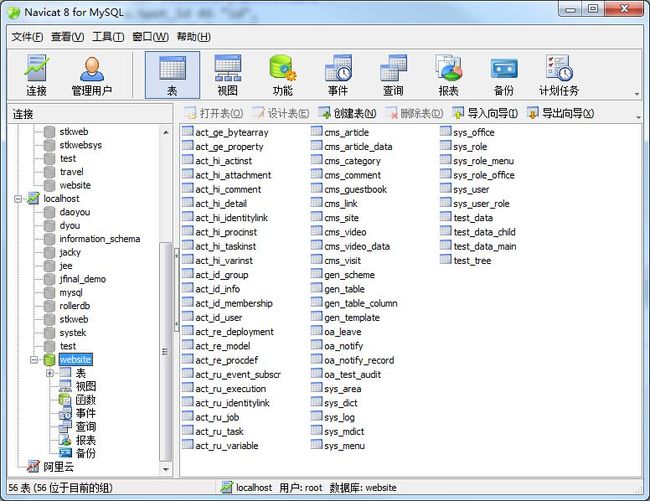Select table oa_notify_record
The height and width of the screenshot is (501, 650).
pyautogui.click(x=359, y=360)
